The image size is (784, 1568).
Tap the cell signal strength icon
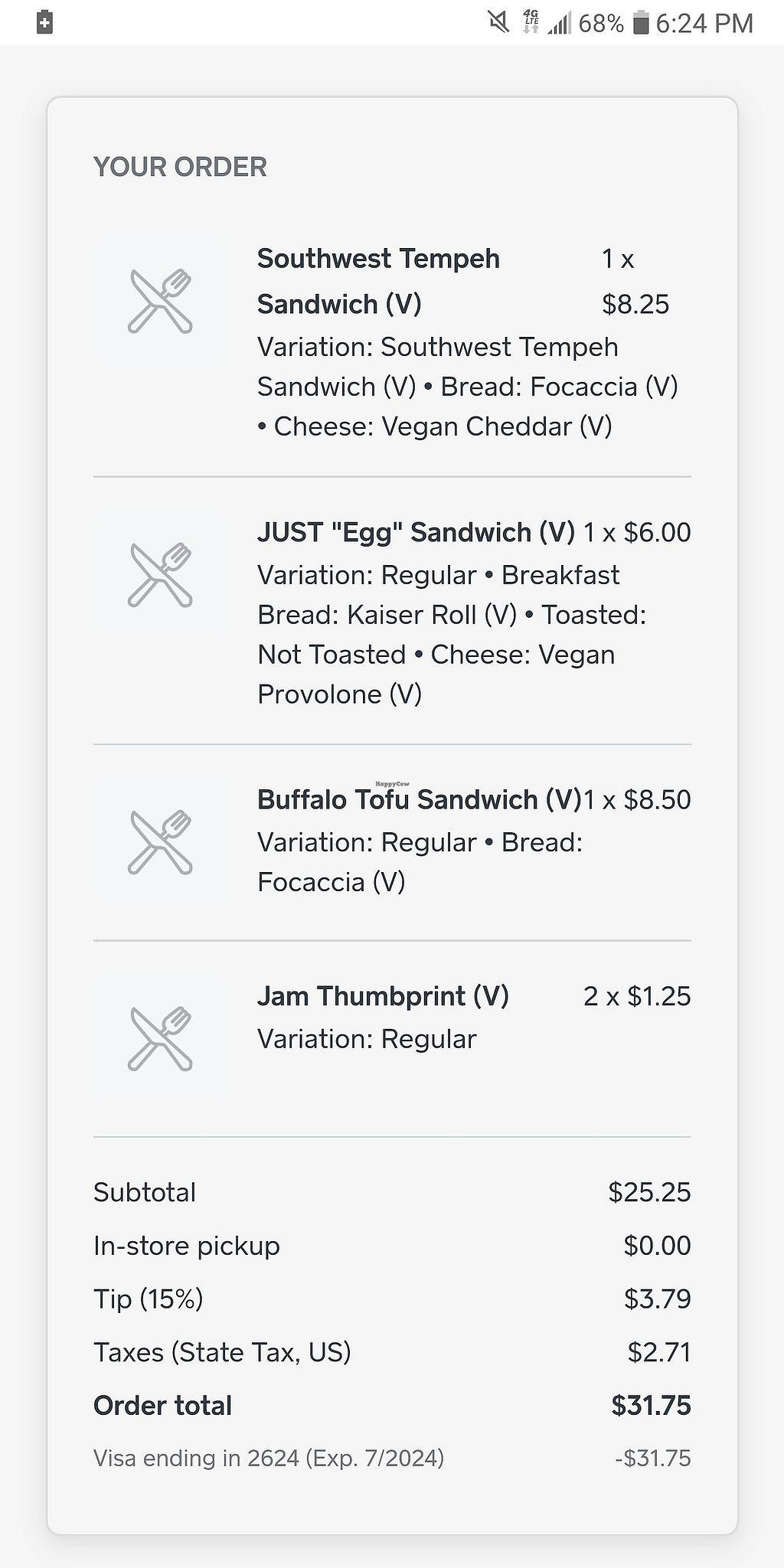[560, 24]
